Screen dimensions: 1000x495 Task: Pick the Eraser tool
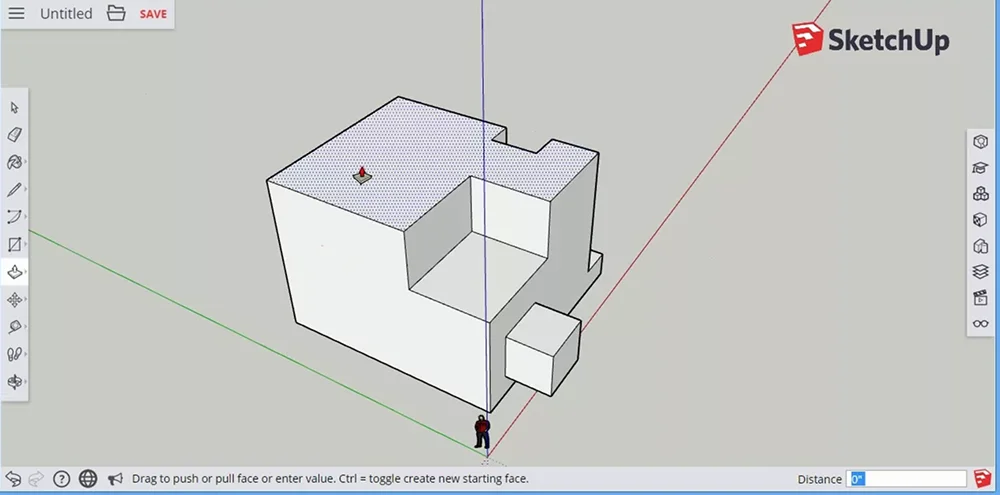coord(14,135)
